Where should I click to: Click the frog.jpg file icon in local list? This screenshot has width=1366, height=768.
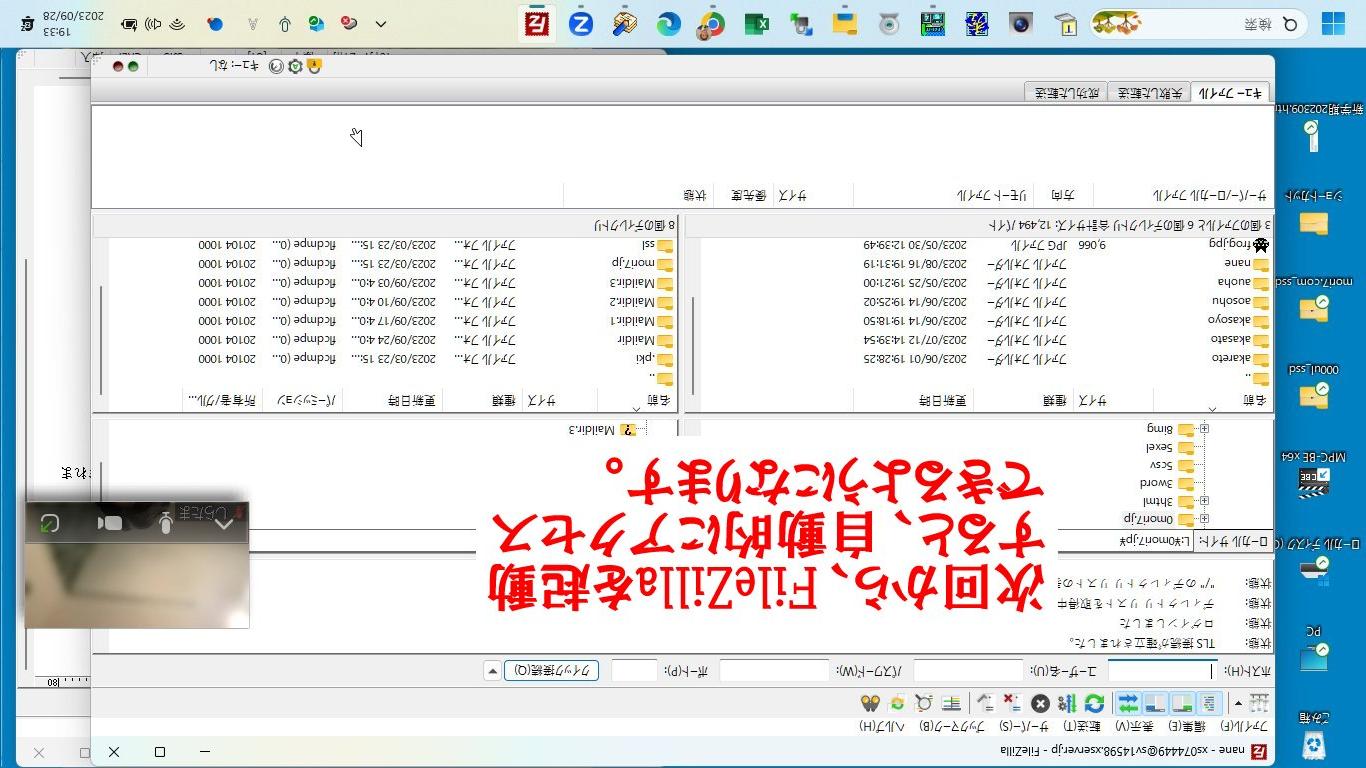point(1260,244)
